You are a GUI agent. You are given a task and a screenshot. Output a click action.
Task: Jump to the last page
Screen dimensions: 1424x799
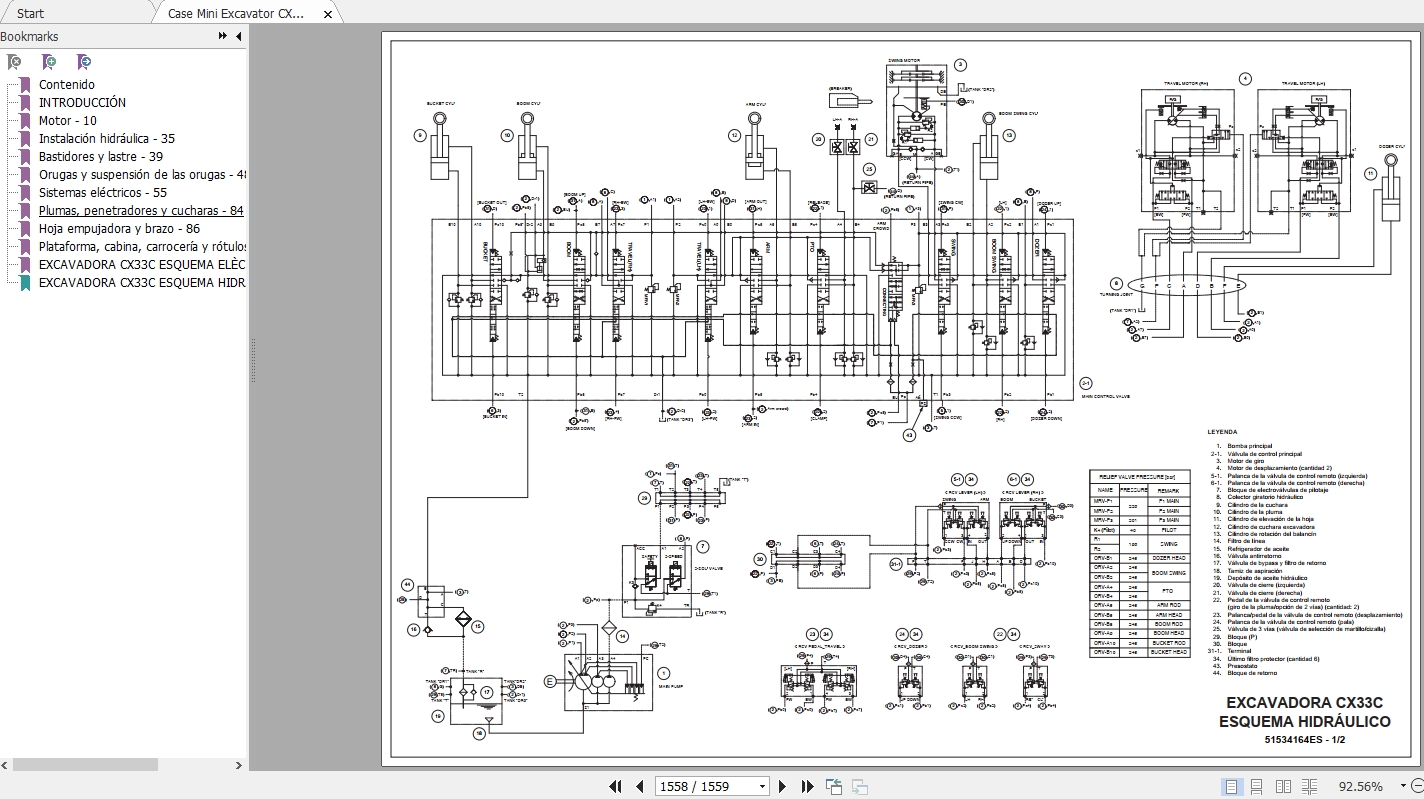pyautogui.click(x=807, y=787)
